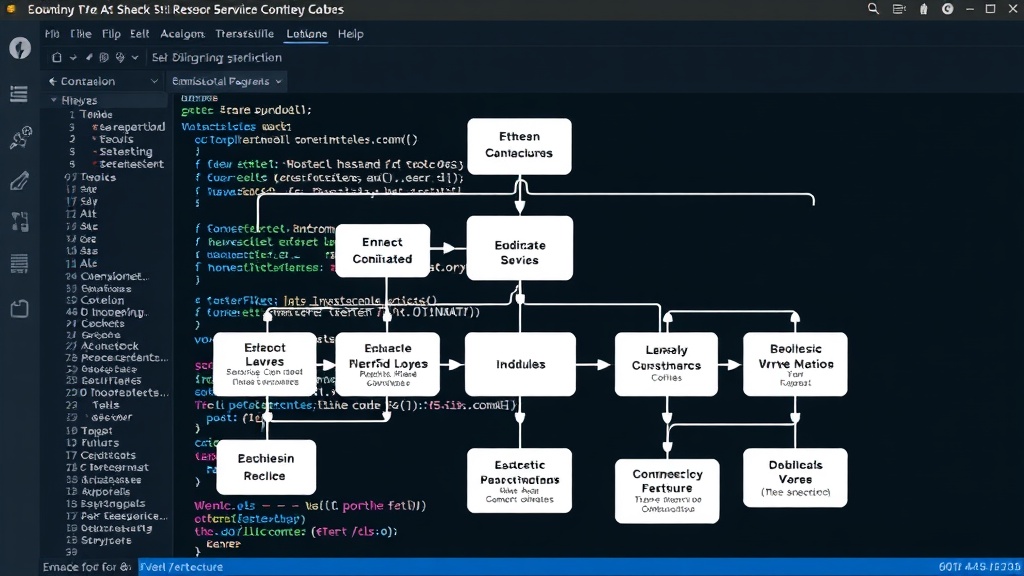Select the Doblicals Vares diagram node
The width and height of the screenshot is (1024, 576).
click(795, 477)
